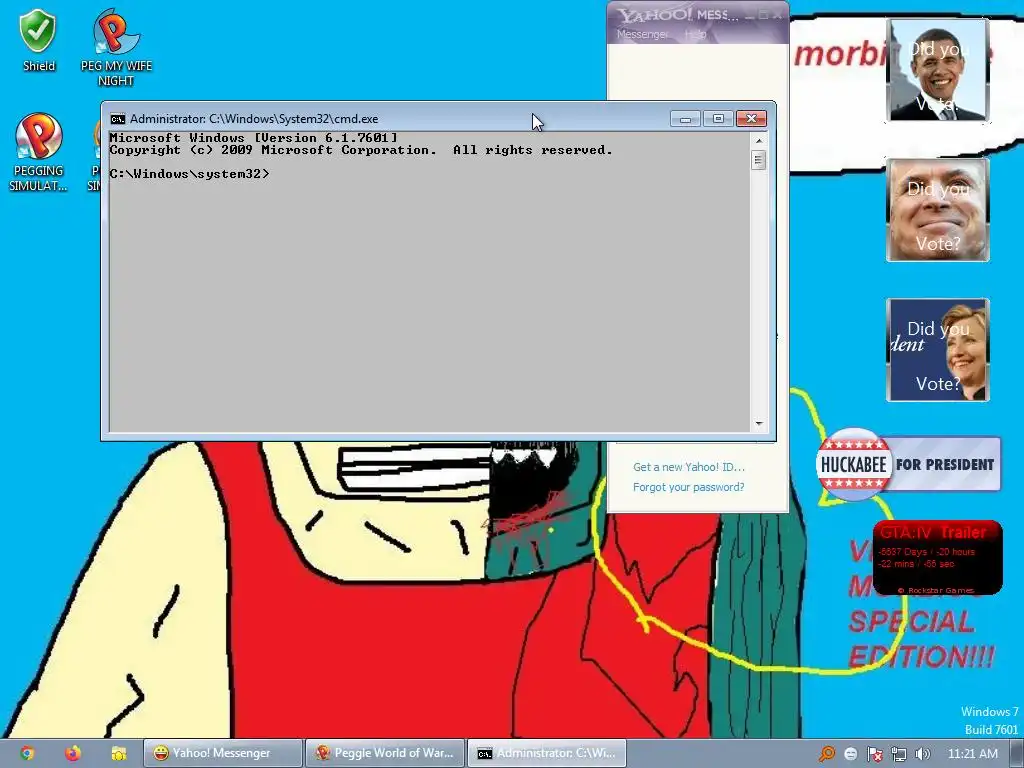
Task: Click the magnifier icon in system tray
Action: tap(827, 754)
